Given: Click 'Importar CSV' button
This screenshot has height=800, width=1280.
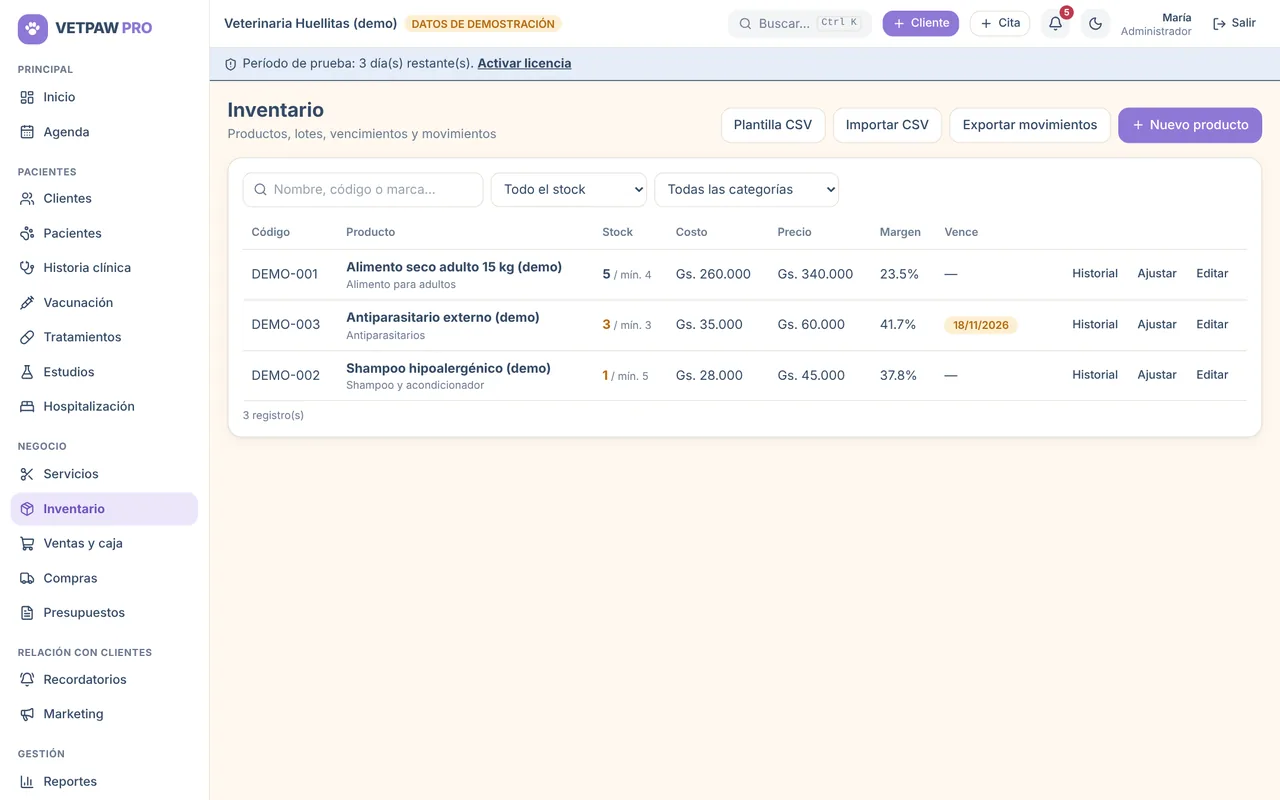Looking at the screenshot, I should pos(887,125).
